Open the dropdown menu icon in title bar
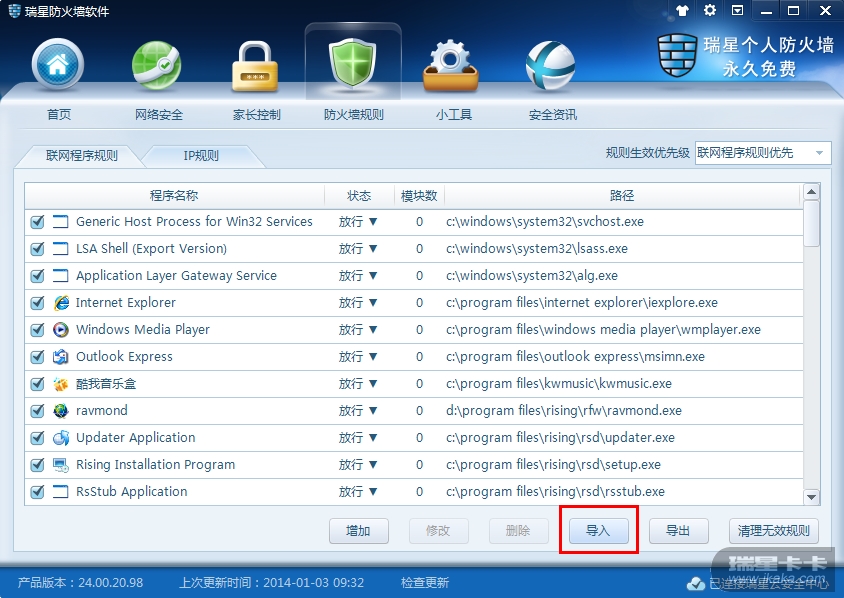The height and width of the screenshot is (598, 844). (737, 10)
